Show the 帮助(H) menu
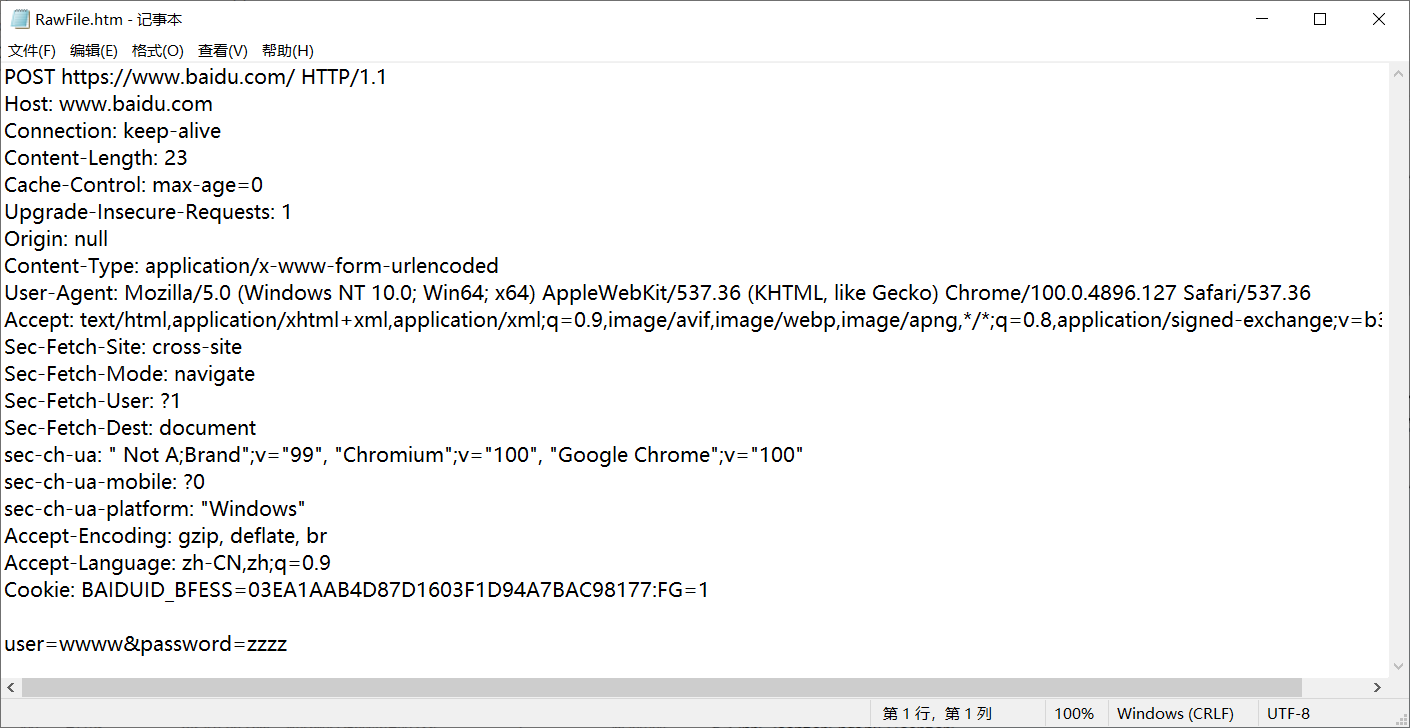Screen dimensions: 1410x728 (x=288, y=51)
